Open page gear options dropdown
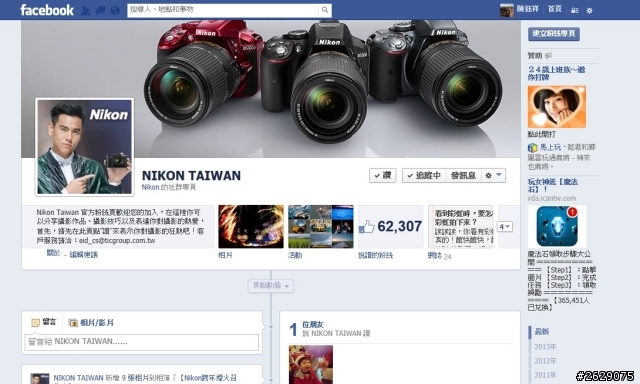640x384 pixels. [x=493, y=175]
